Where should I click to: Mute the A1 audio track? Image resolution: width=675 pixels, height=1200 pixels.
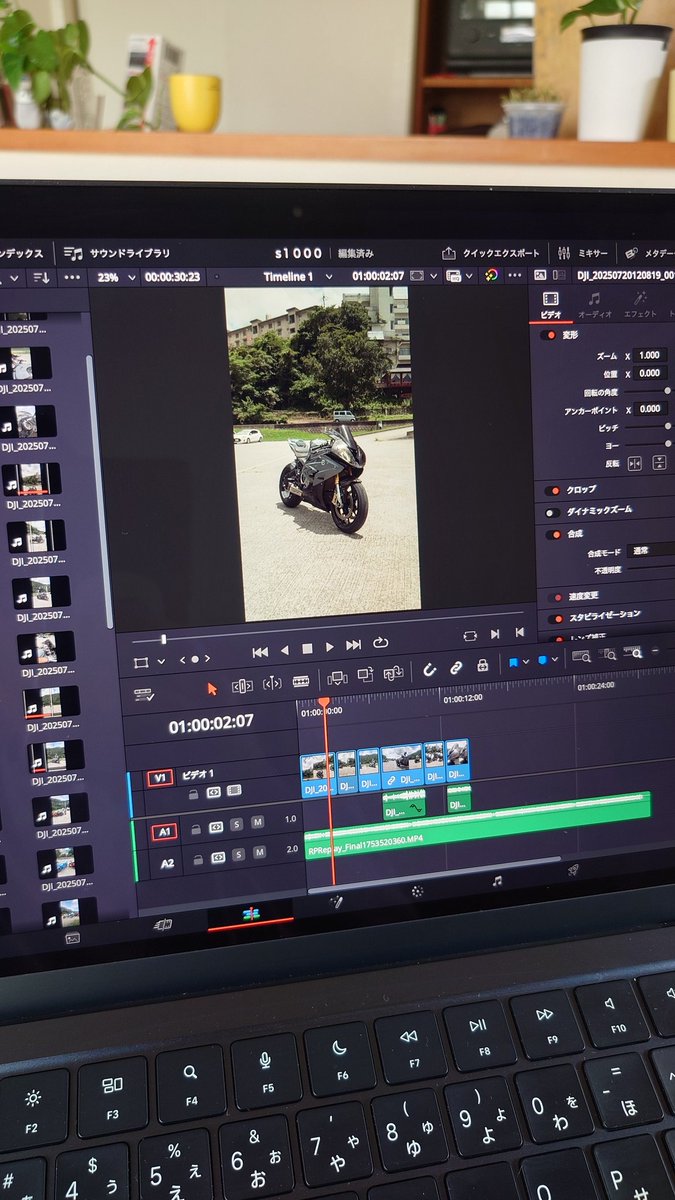tap(257, 822)
